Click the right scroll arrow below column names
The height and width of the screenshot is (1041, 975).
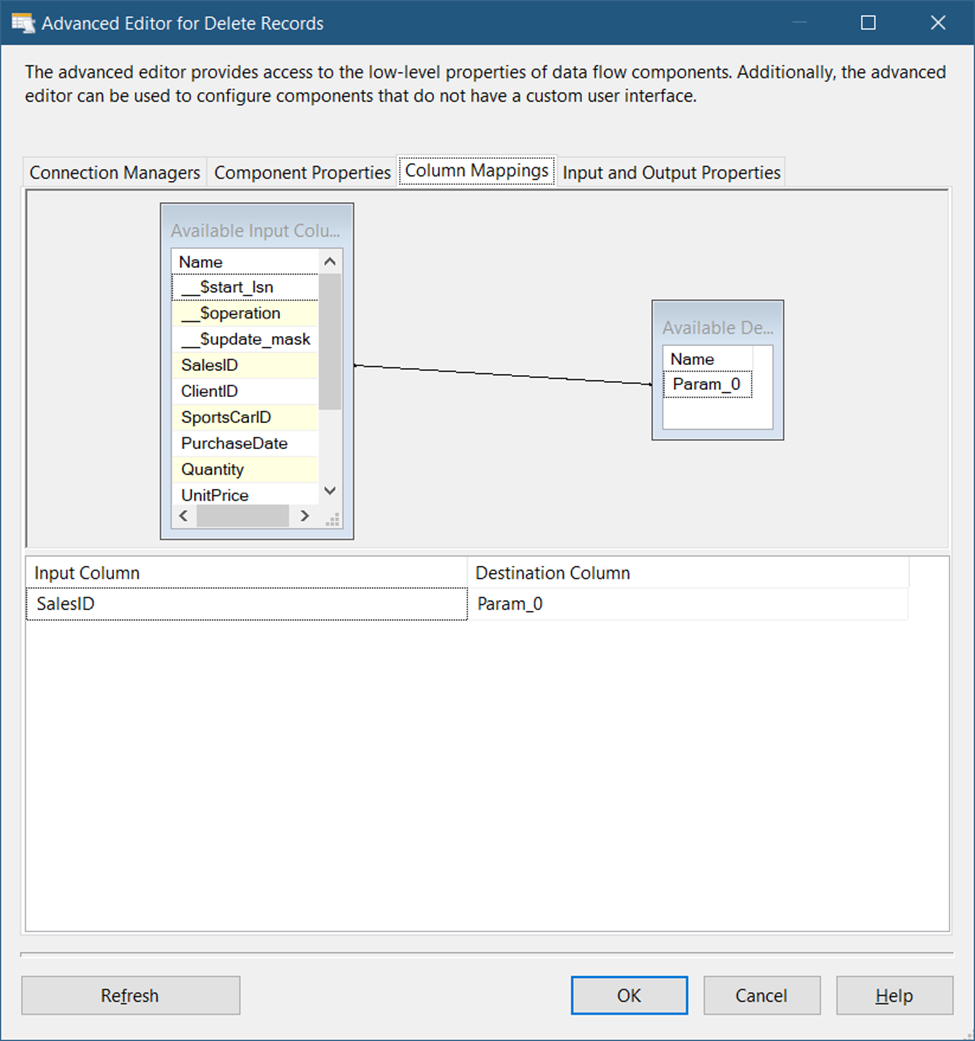305,515
